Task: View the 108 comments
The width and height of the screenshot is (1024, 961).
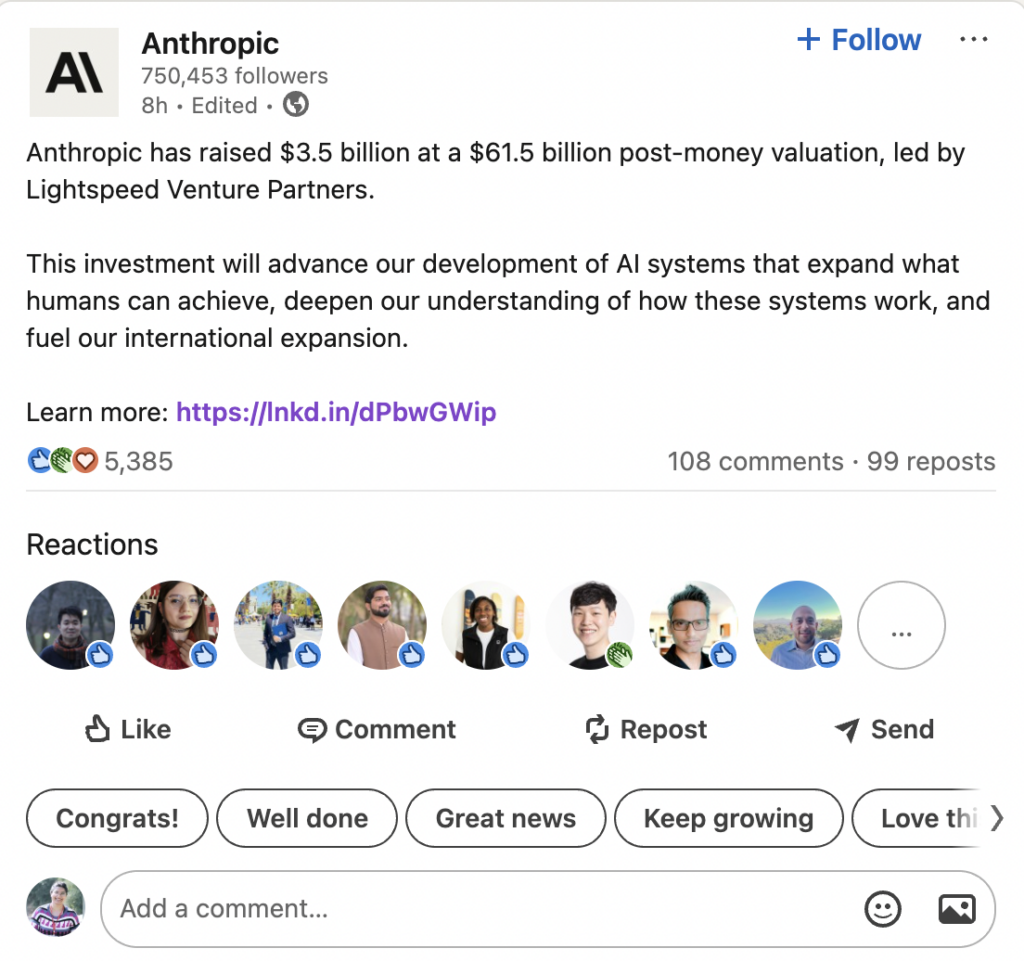Action: coord(755,461)
